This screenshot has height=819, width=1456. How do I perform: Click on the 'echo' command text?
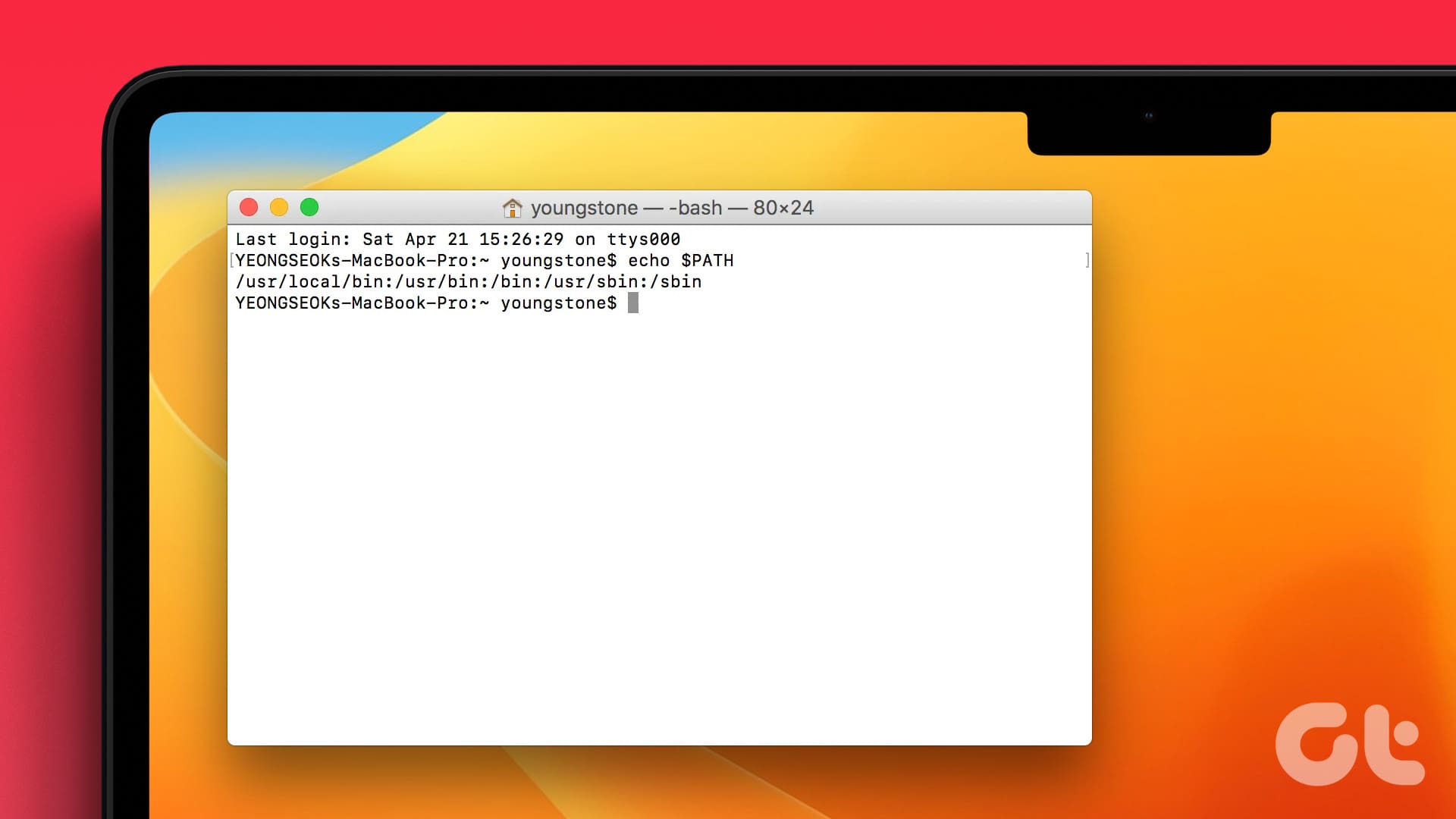648,261
